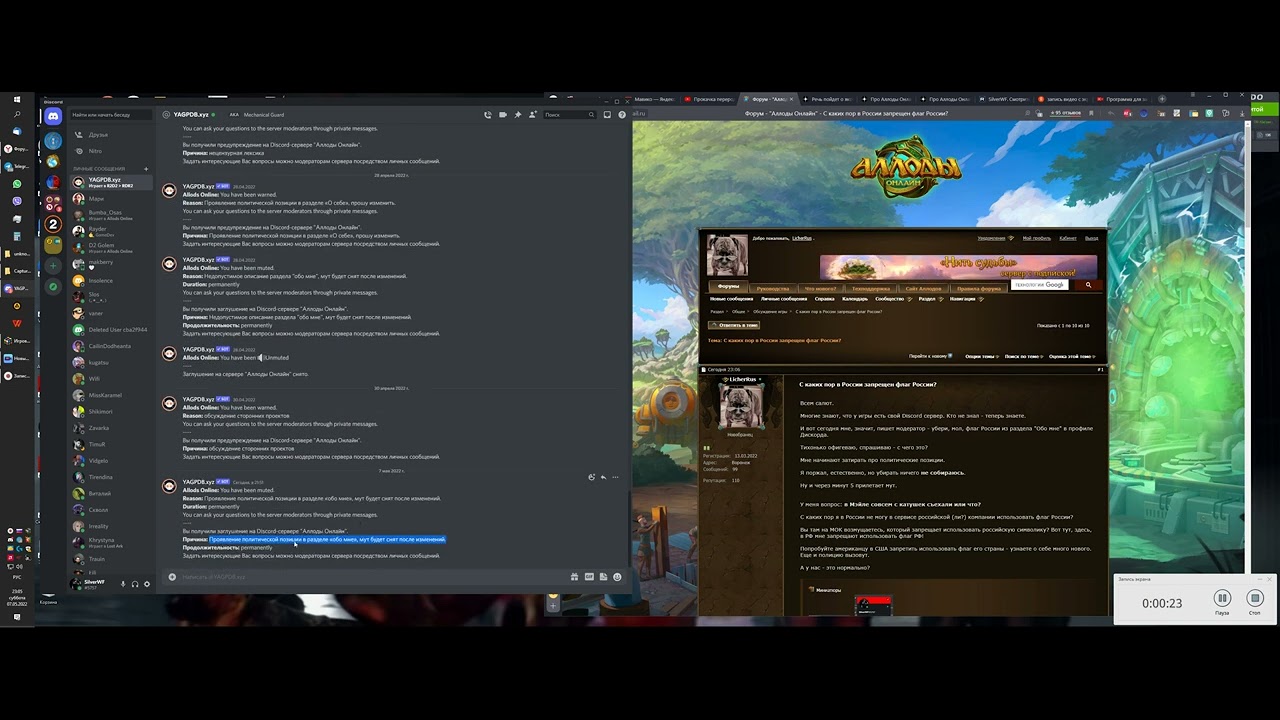Expand 'Поиск по теме' dropdown

(x=1024, y=356)
